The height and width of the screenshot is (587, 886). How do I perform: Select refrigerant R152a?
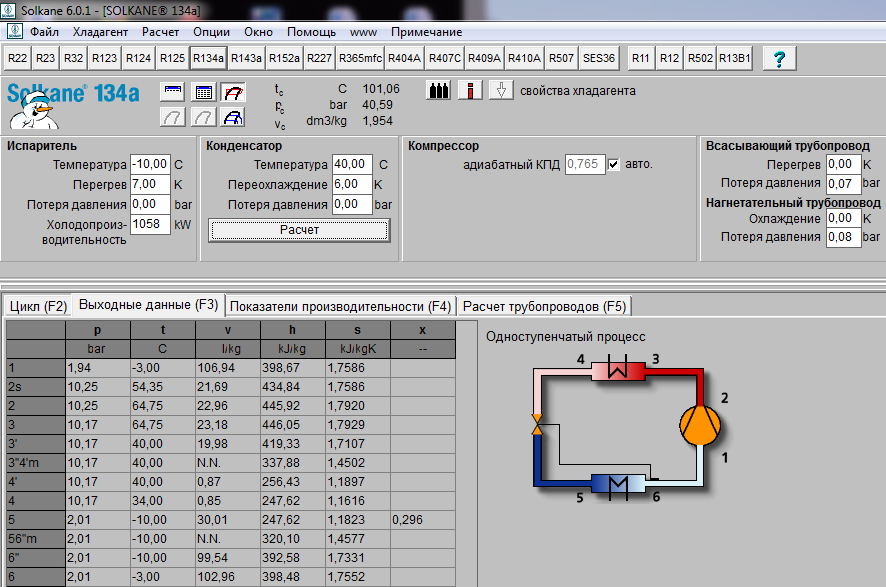click(x=284, y=58)
